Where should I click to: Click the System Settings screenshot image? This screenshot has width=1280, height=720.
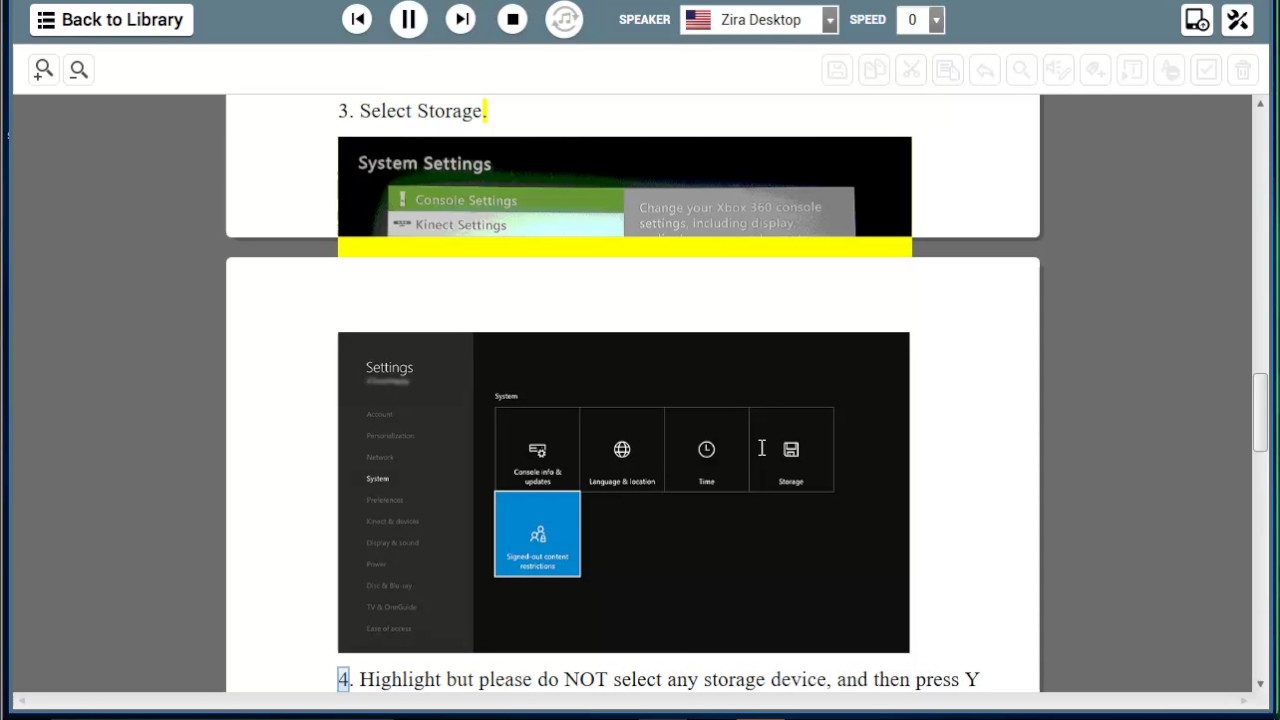tap(625, 186)
